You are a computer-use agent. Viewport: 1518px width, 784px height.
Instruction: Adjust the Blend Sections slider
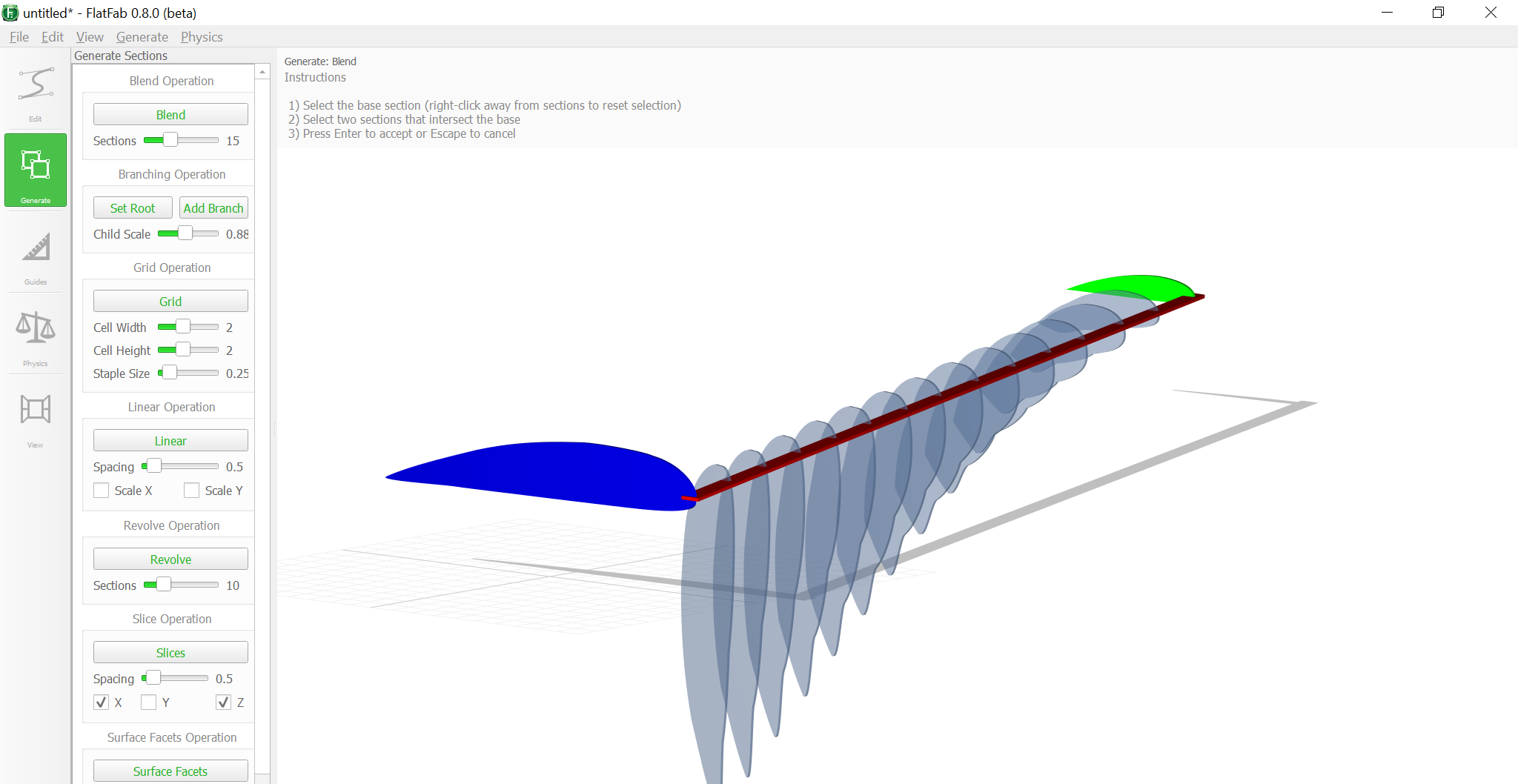[170, 140]
